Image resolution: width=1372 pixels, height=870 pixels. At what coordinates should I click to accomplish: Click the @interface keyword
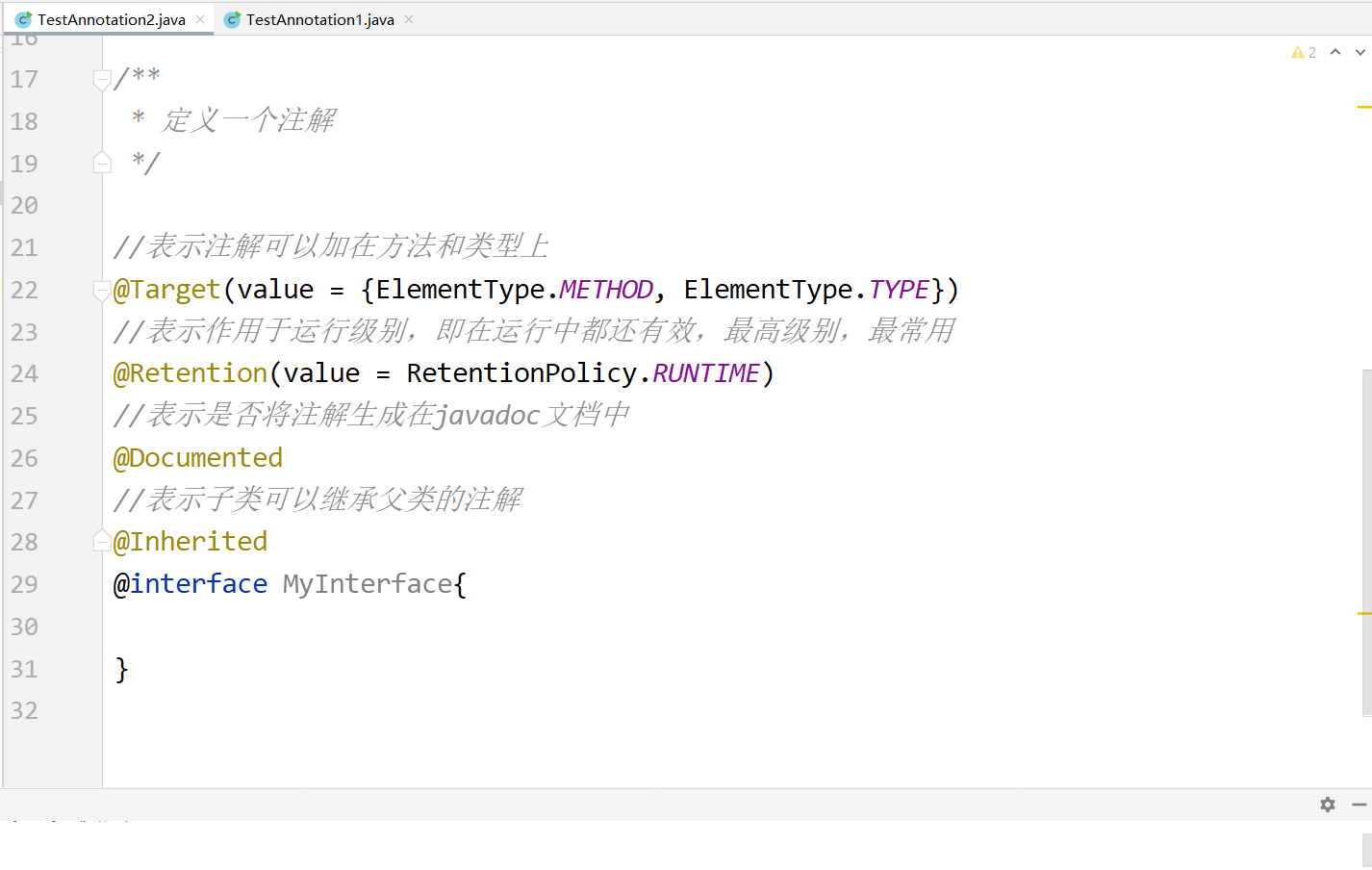[x=191, y=584]
